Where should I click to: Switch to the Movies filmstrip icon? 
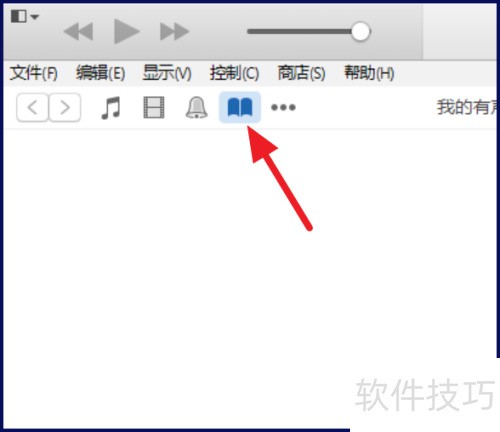154,107
